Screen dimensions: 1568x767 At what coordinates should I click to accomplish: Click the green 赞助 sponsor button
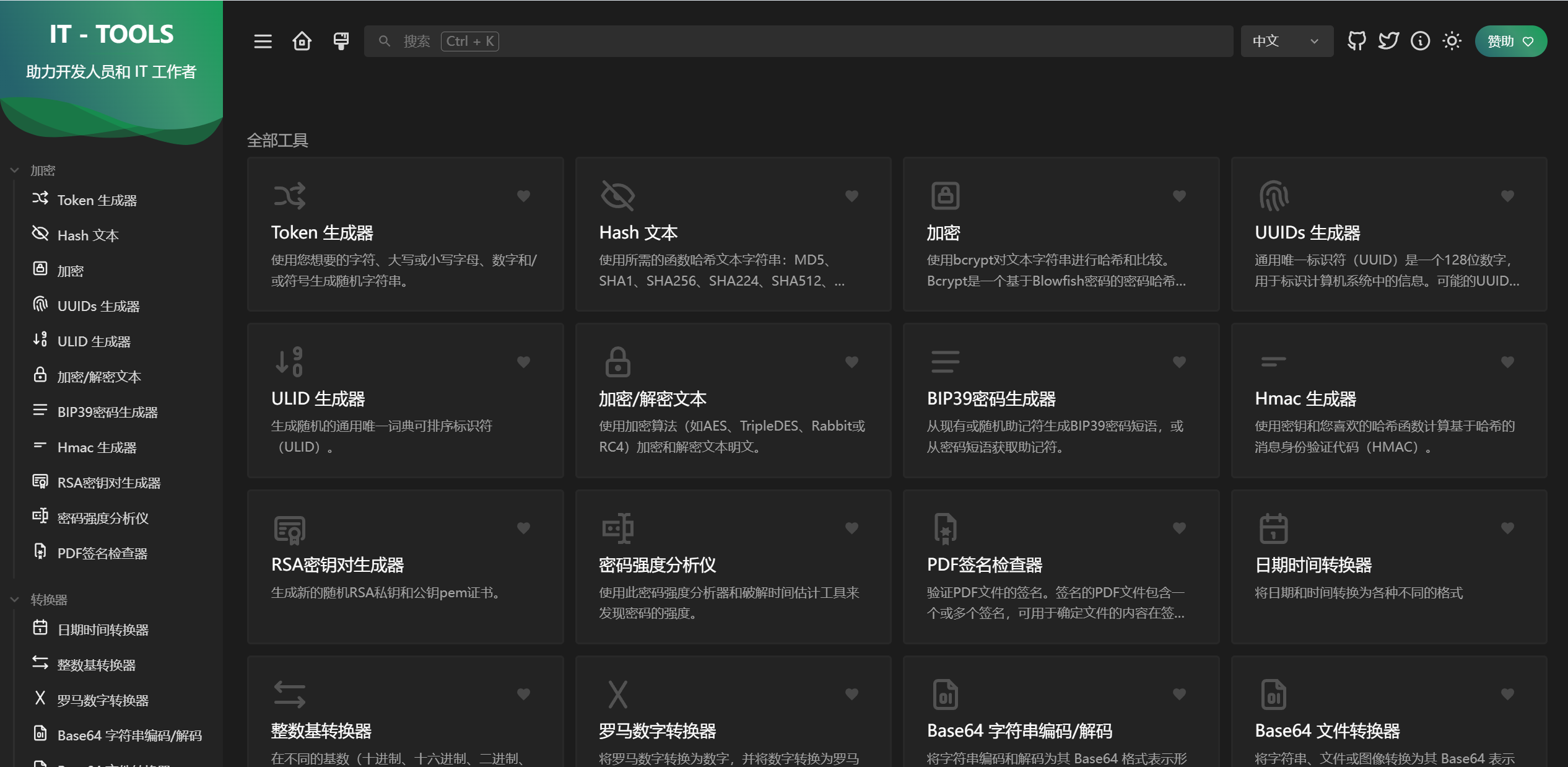(x=1510, y=42)
